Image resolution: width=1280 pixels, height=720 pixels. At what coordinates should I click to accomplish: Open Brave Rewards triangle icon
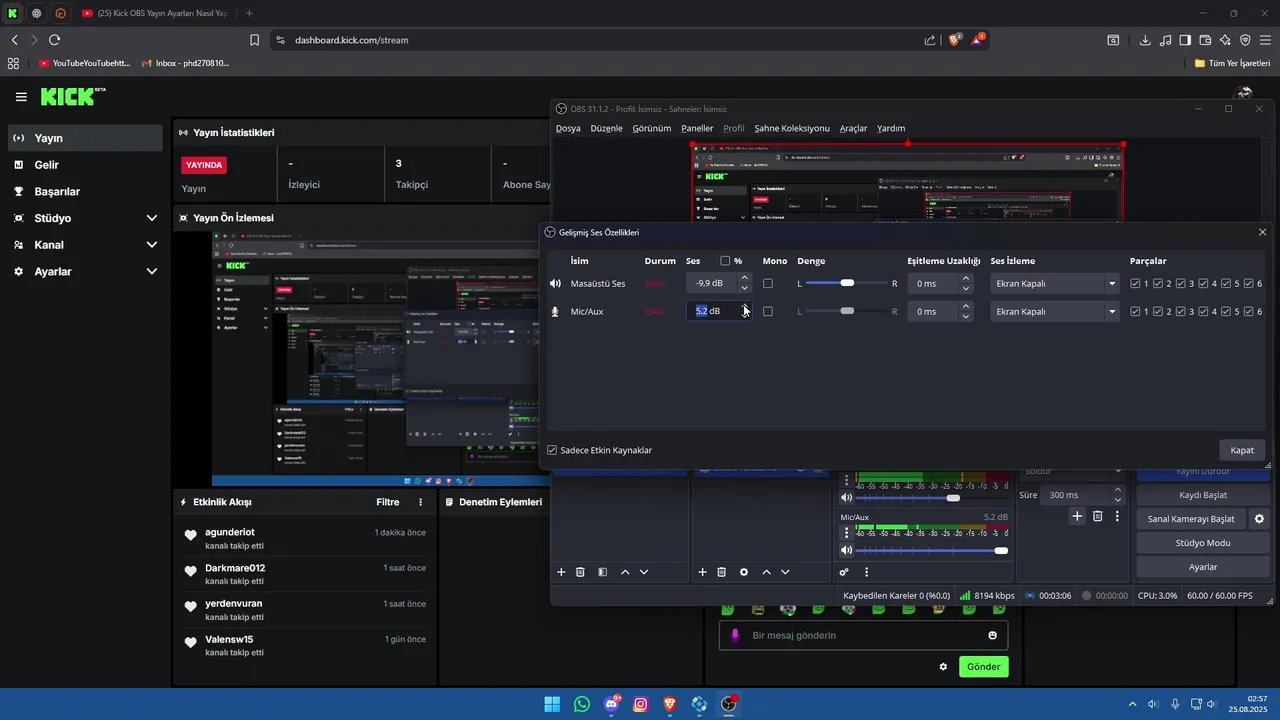[978, 40]
